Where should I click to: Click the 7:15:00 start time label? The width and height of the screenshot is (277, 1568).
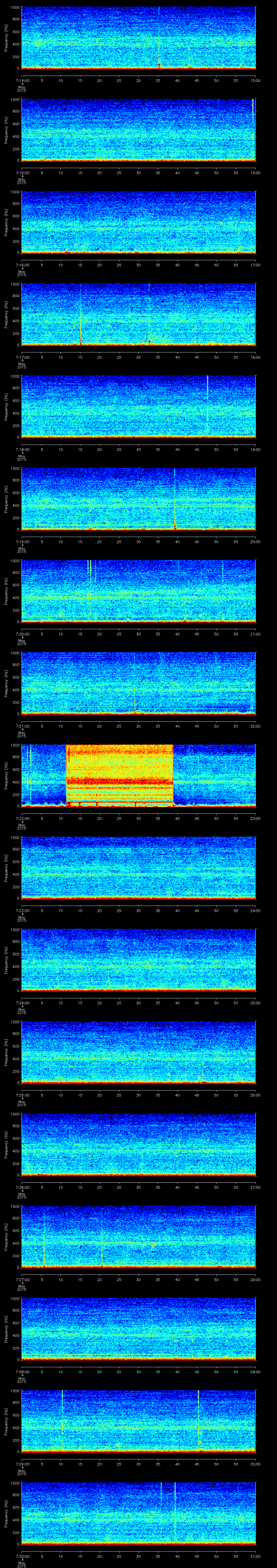click(22, 173)
